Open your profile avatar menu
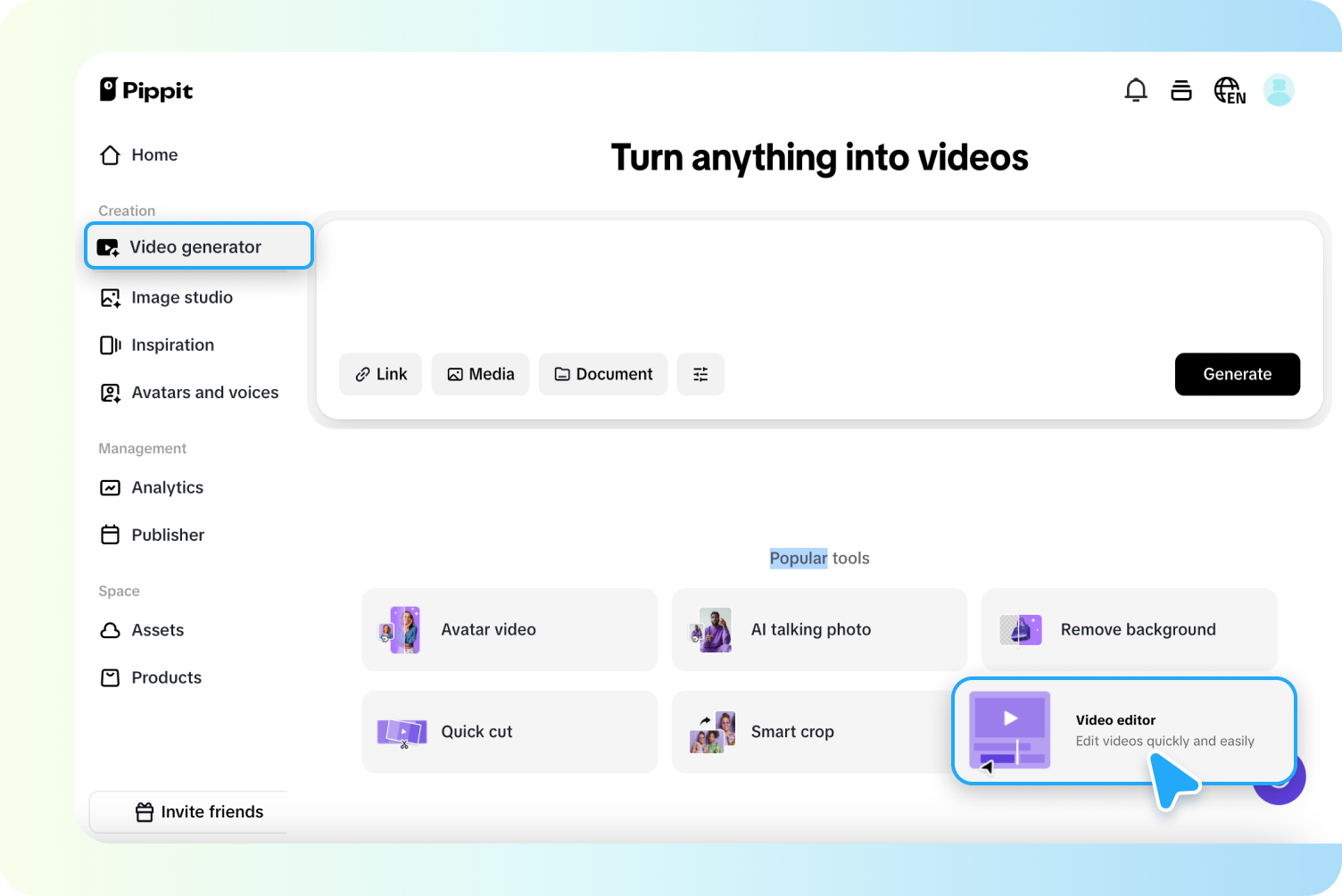1342x896 pixels. [1279, 89]
